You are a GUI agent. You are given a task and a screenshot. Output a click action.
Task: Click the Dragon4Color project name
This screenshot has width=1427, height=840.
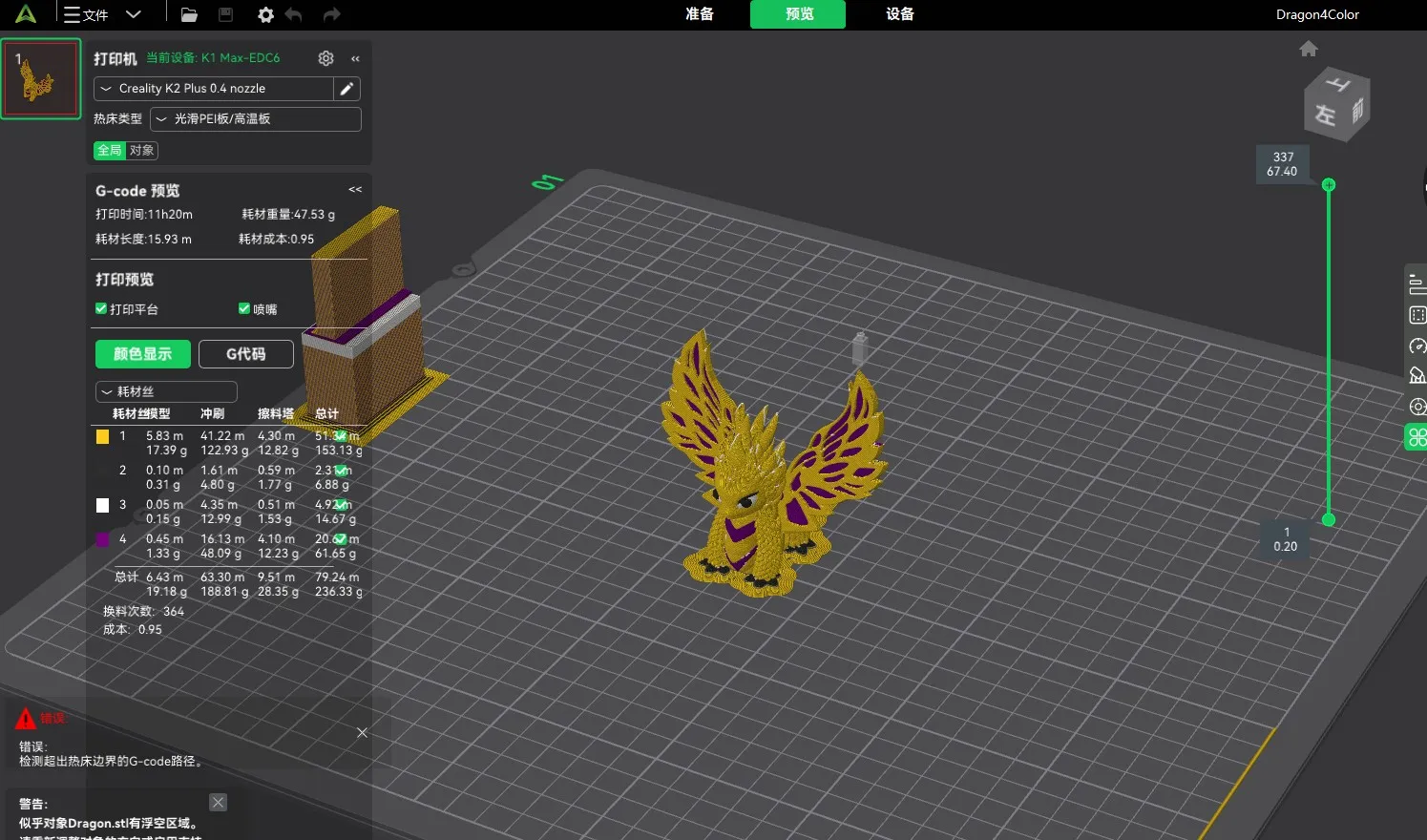(1317, 14)
